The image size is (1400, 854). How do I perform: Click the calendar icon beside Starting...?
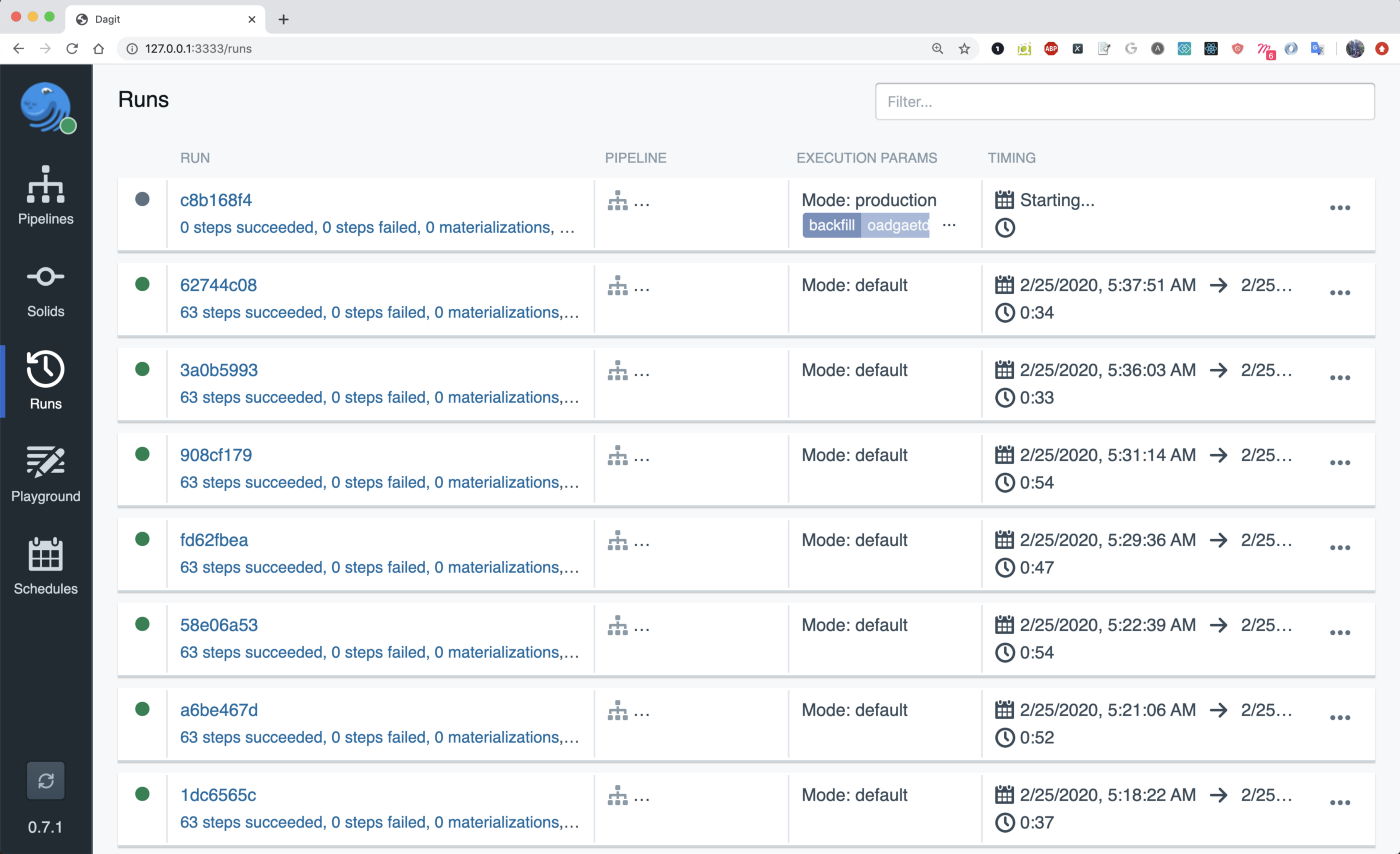(1005, 200)
